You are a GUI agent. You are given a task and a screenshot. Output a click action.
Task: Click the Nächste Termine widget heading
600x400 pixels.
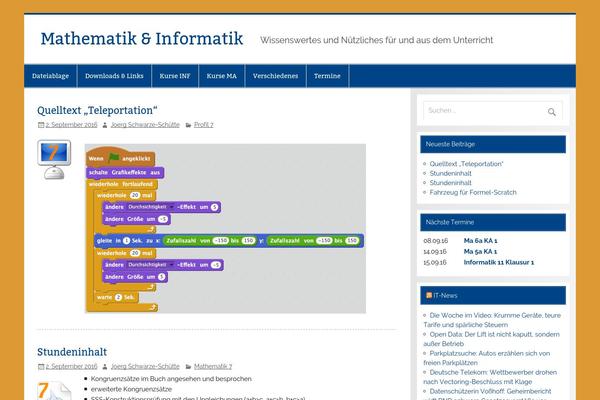[x=493, y=222]
